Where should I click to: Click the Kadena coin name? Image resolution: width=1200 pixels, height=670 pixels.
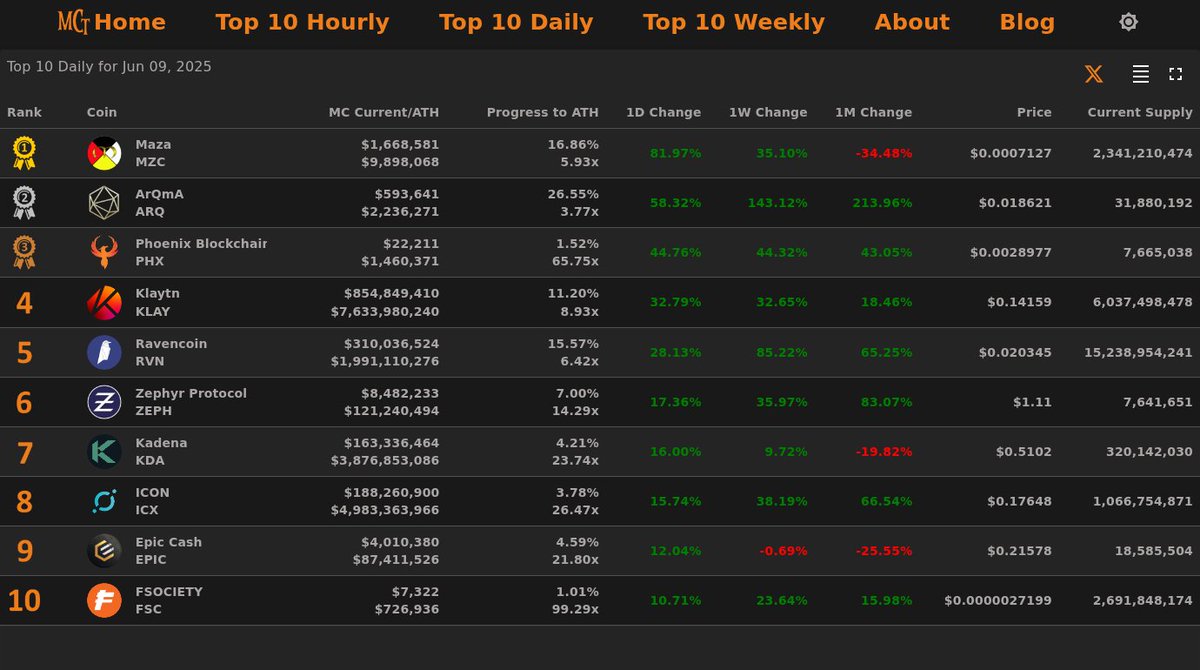click(x=161, y=443)
